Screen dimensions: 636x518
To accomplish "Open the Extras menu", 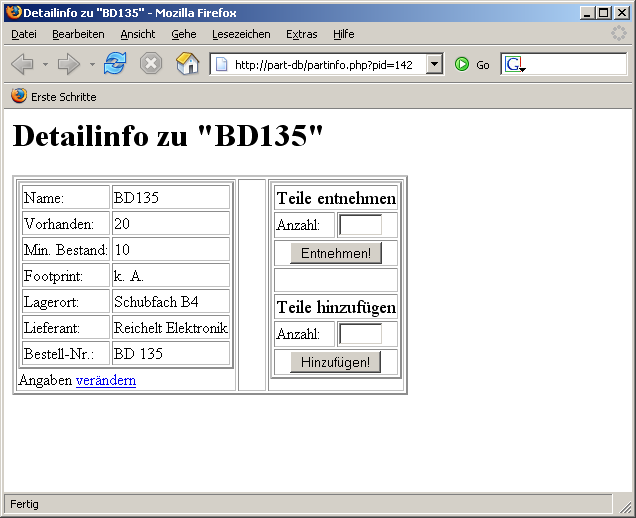I will tap(302, 34).
